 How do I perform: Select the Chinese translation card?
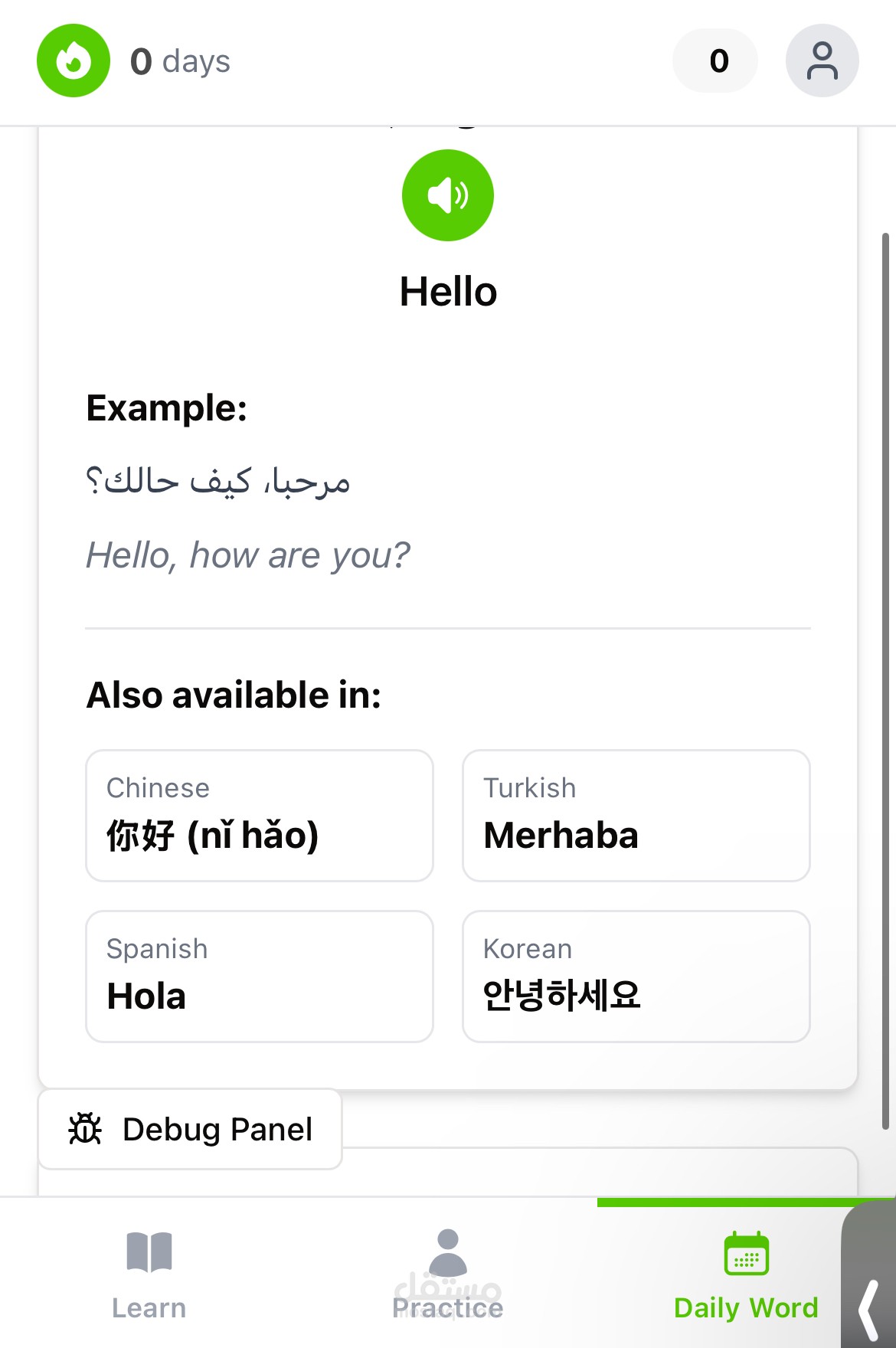pyautogui.click(x=260, y=816)
